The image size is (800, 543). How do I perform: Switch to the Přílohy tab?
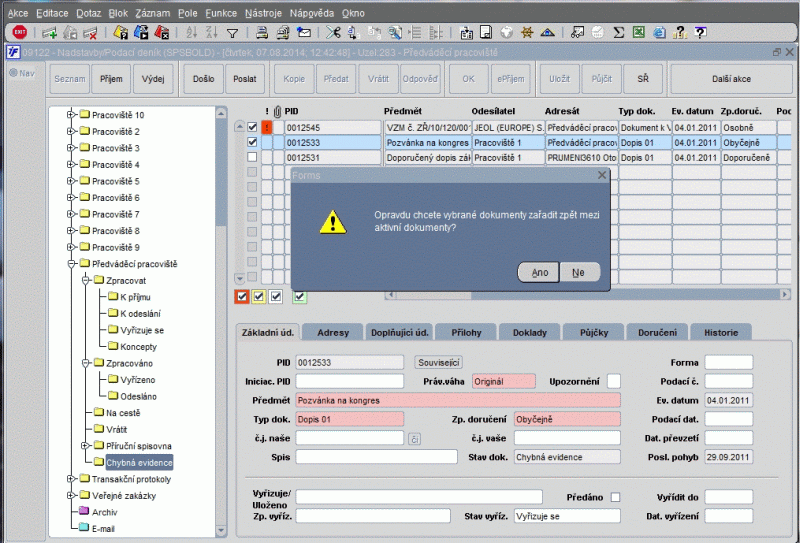click(x=466, y=332)
